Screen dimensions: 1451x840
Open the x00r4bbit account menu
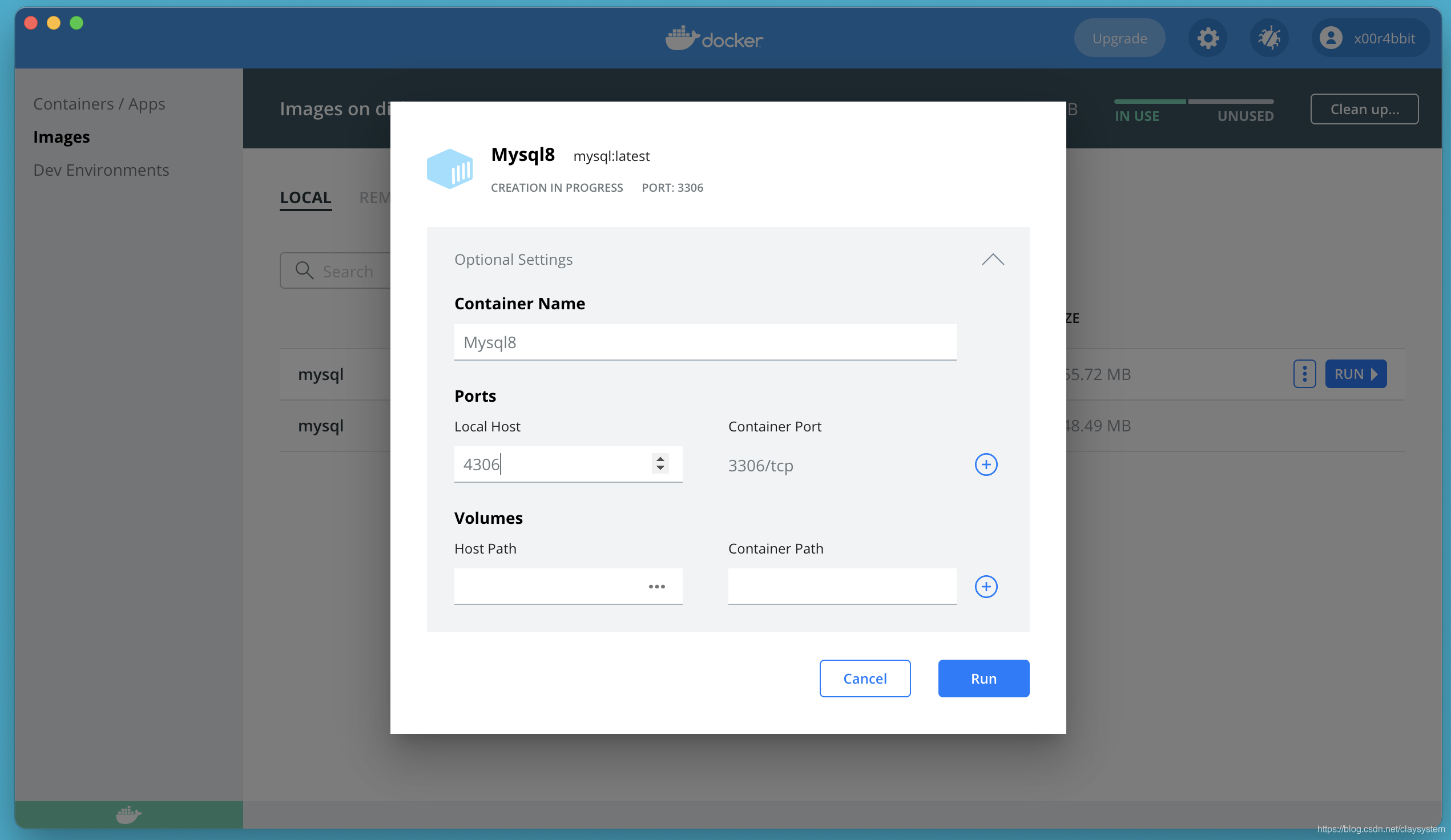[1371, 38]
